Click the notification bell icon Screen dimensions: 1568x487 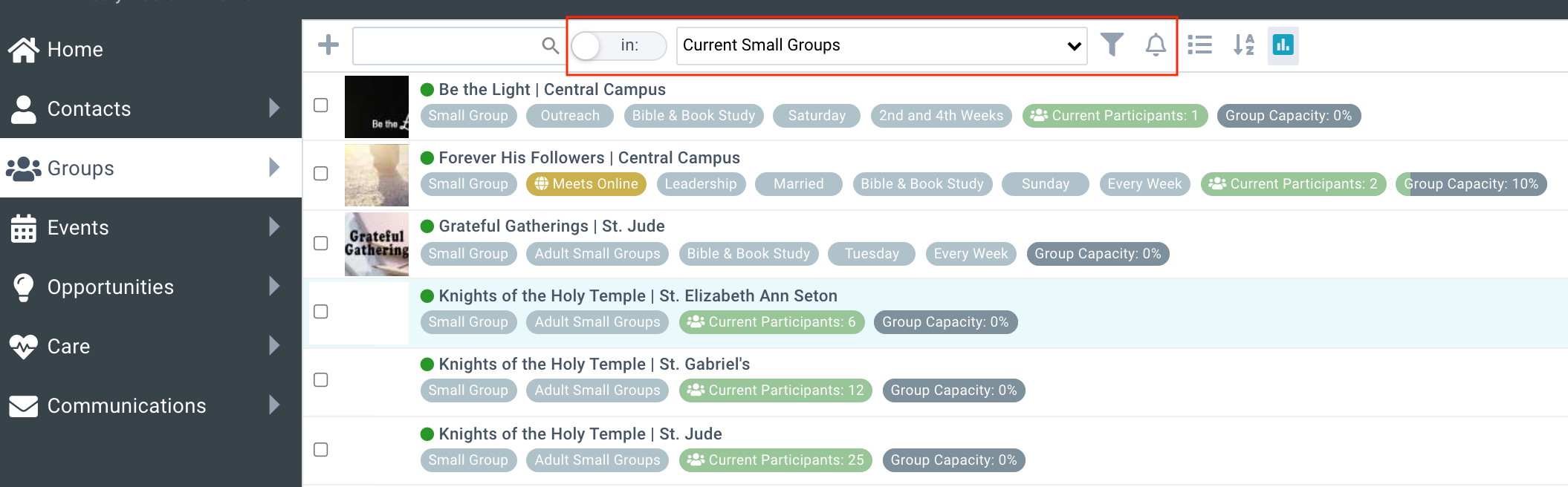tap(1155, 45)
